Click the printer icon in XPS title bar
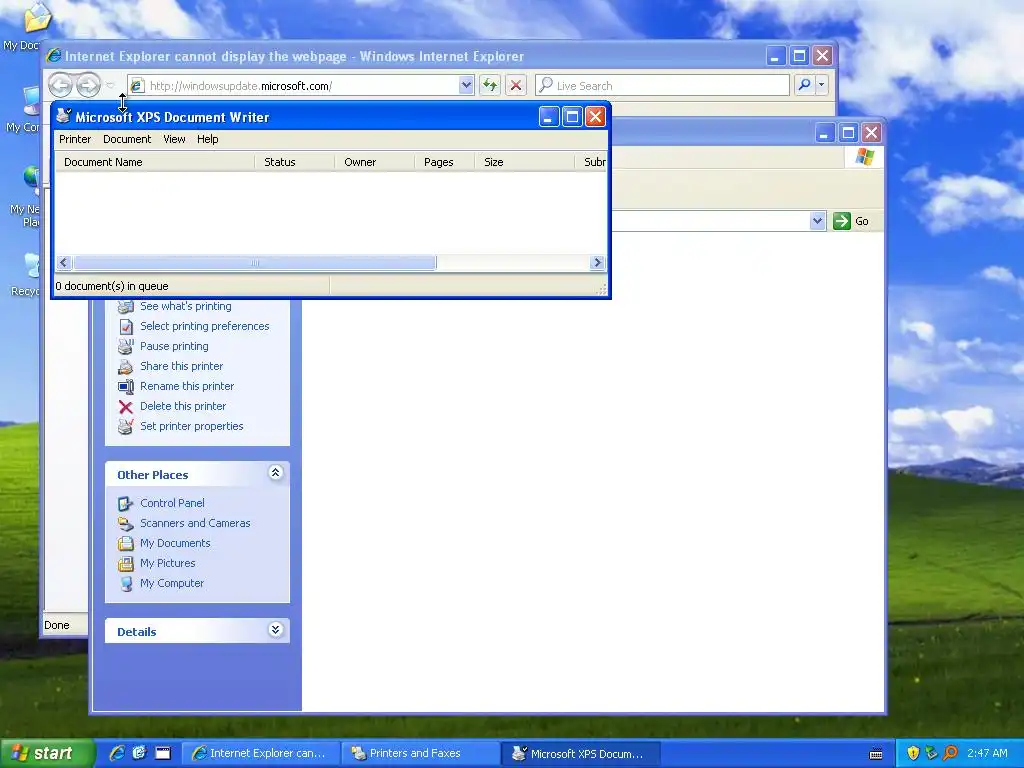The width and height of the screenshot is (1024, 768). tap(63, 116)
